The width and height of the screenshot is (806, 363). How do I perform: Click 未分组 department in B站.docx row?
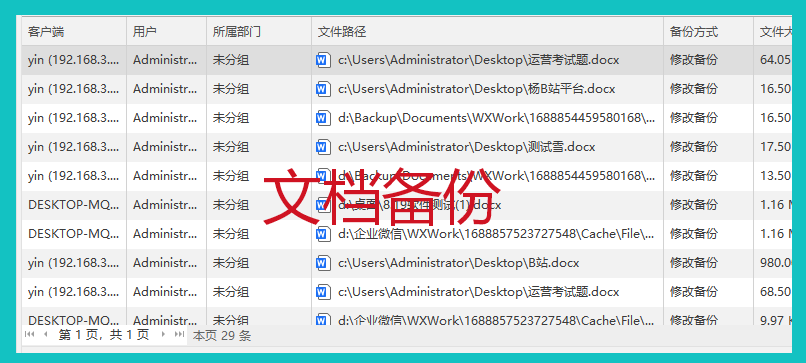point(231,263)
